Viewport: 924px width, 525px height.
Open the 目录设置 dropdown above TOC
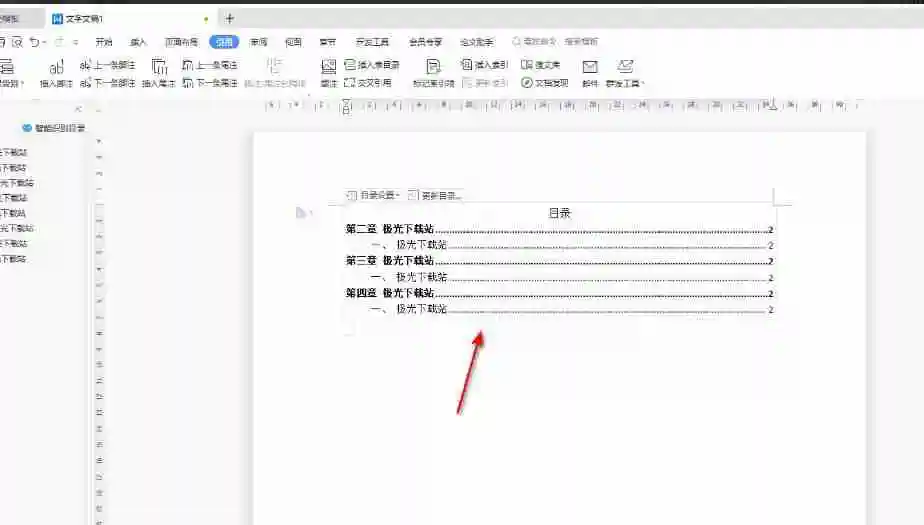(373, 195)
